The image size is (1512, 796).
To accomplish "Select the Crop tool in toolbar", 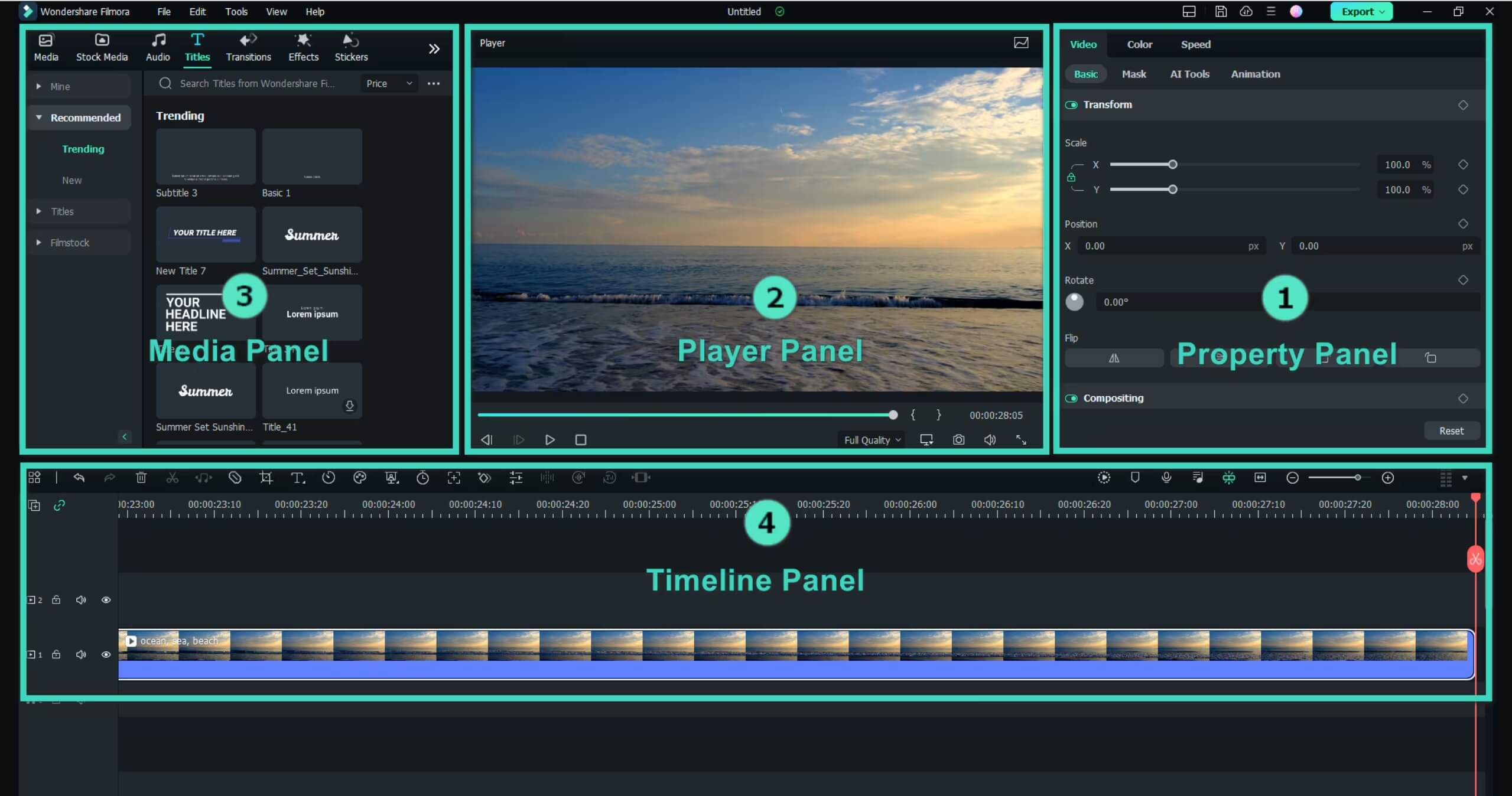I will [266, 477].
